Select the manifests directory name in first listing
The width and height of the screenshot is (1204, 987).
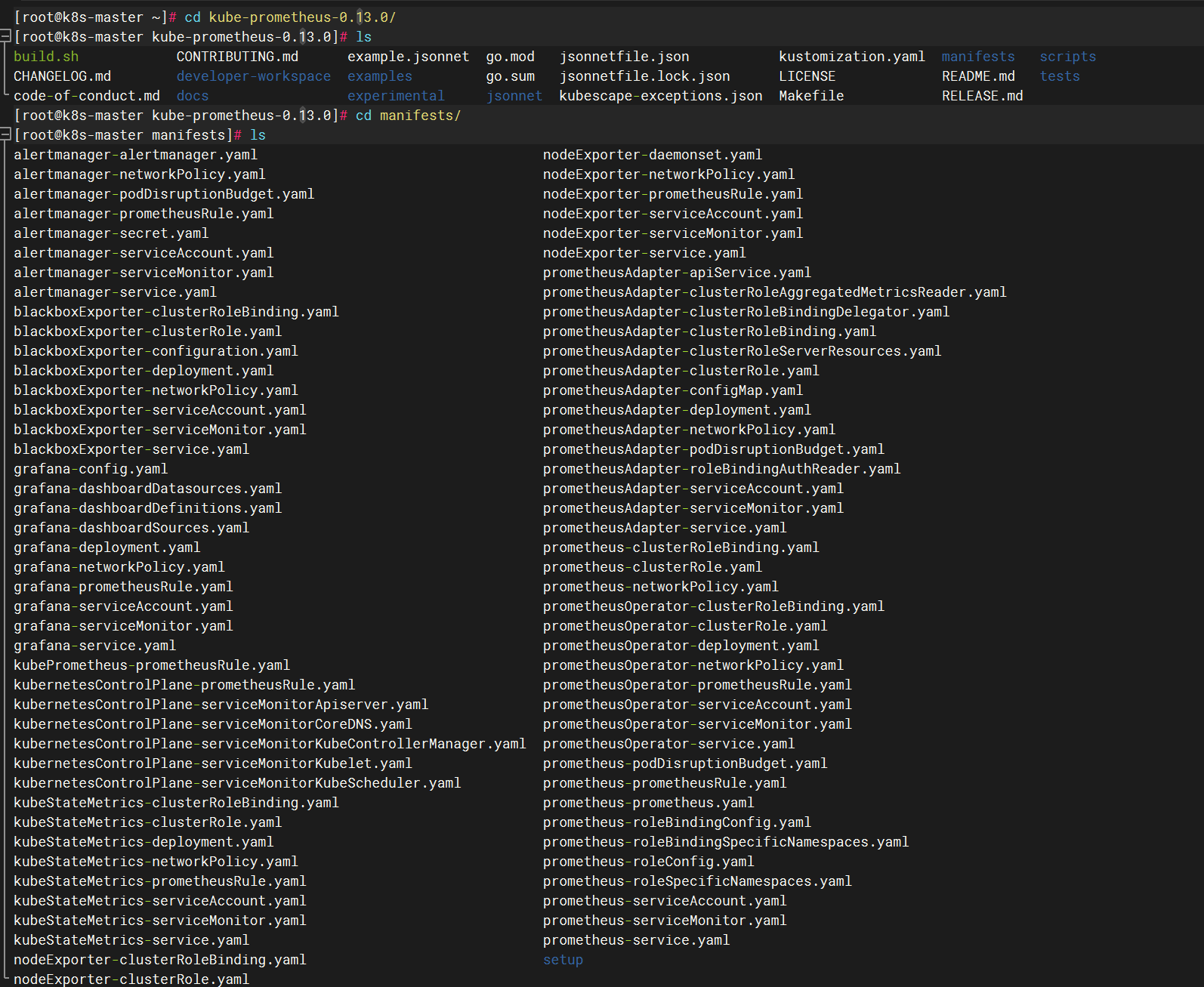(x=978, y=57)
